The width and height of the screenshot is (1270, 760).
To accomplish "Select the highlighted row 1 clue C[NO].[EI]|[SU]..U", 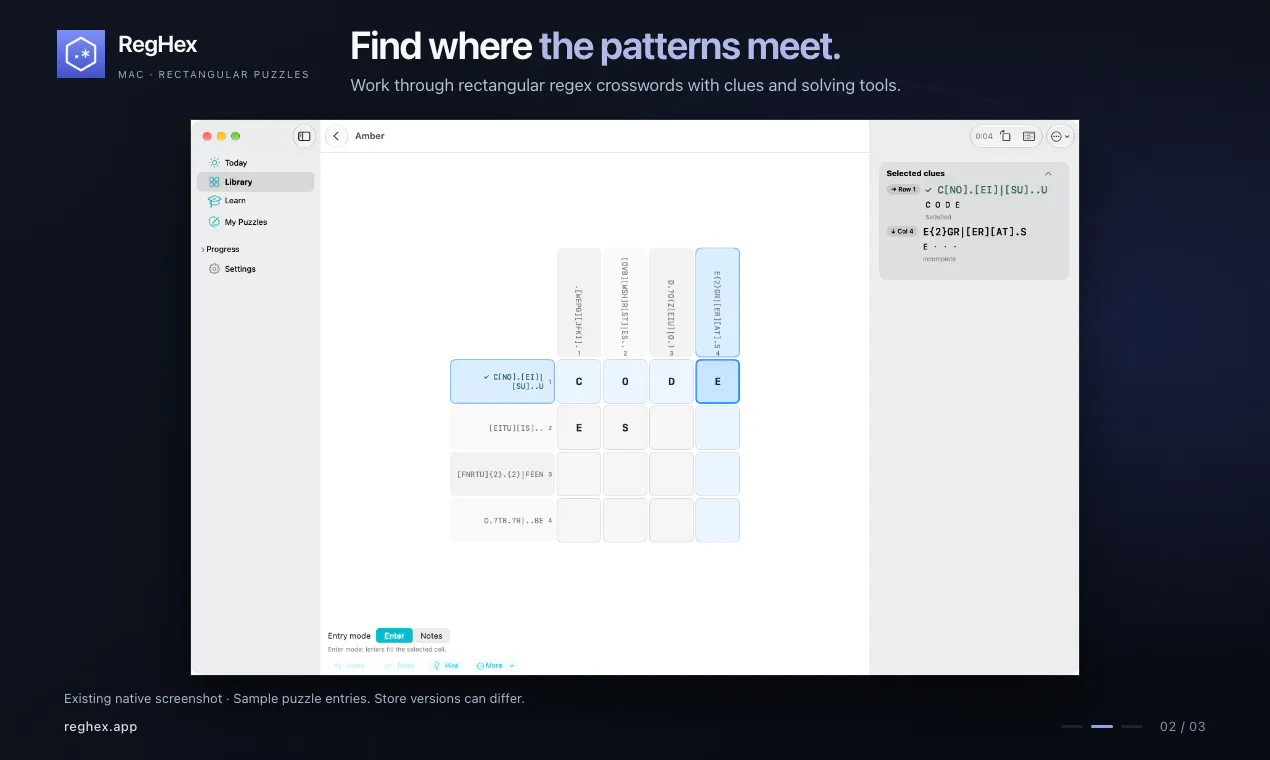I will click(x=502, y=381).
